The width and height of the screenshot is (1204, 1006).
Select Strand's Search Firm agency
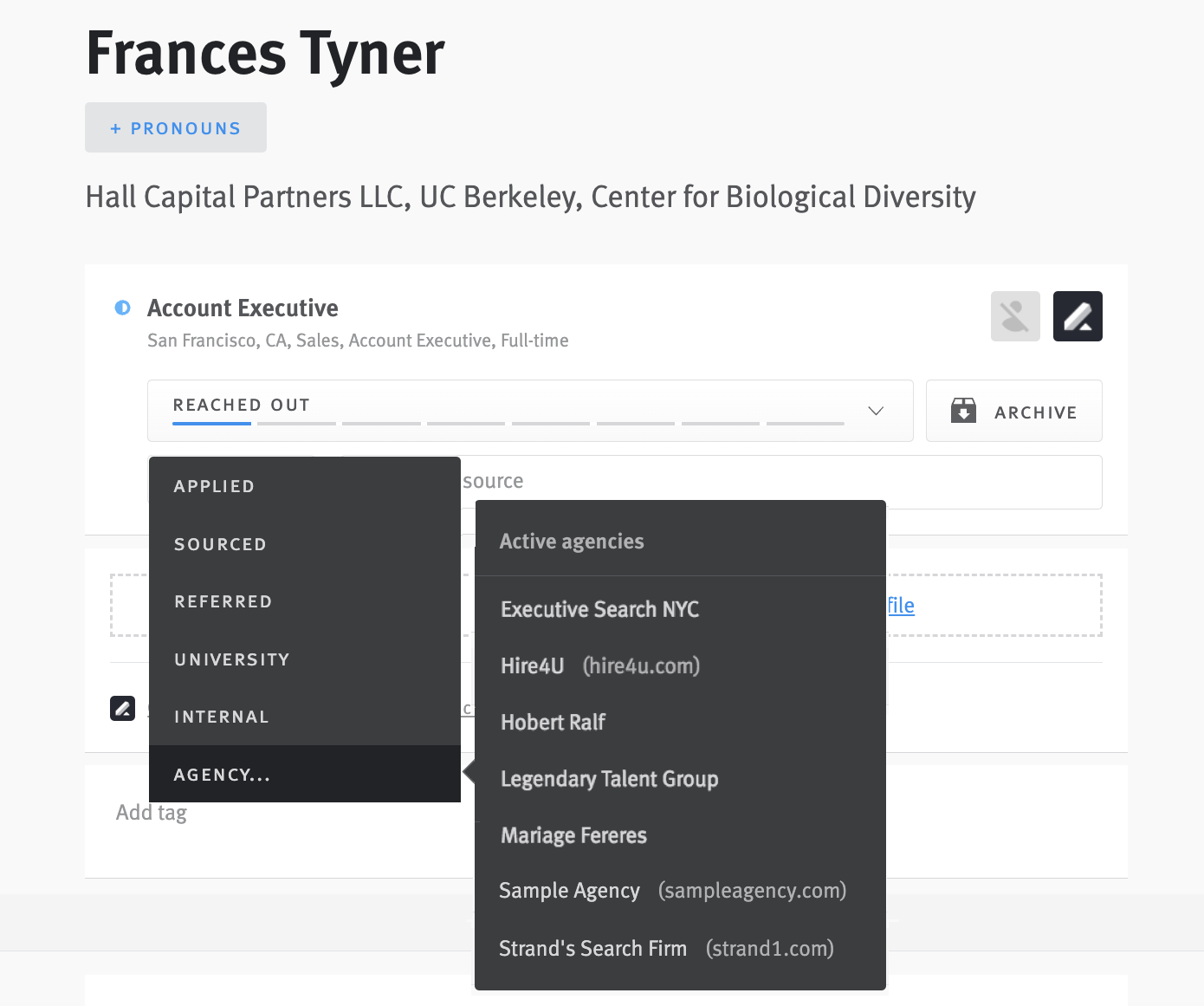click(x=592, y=948)
